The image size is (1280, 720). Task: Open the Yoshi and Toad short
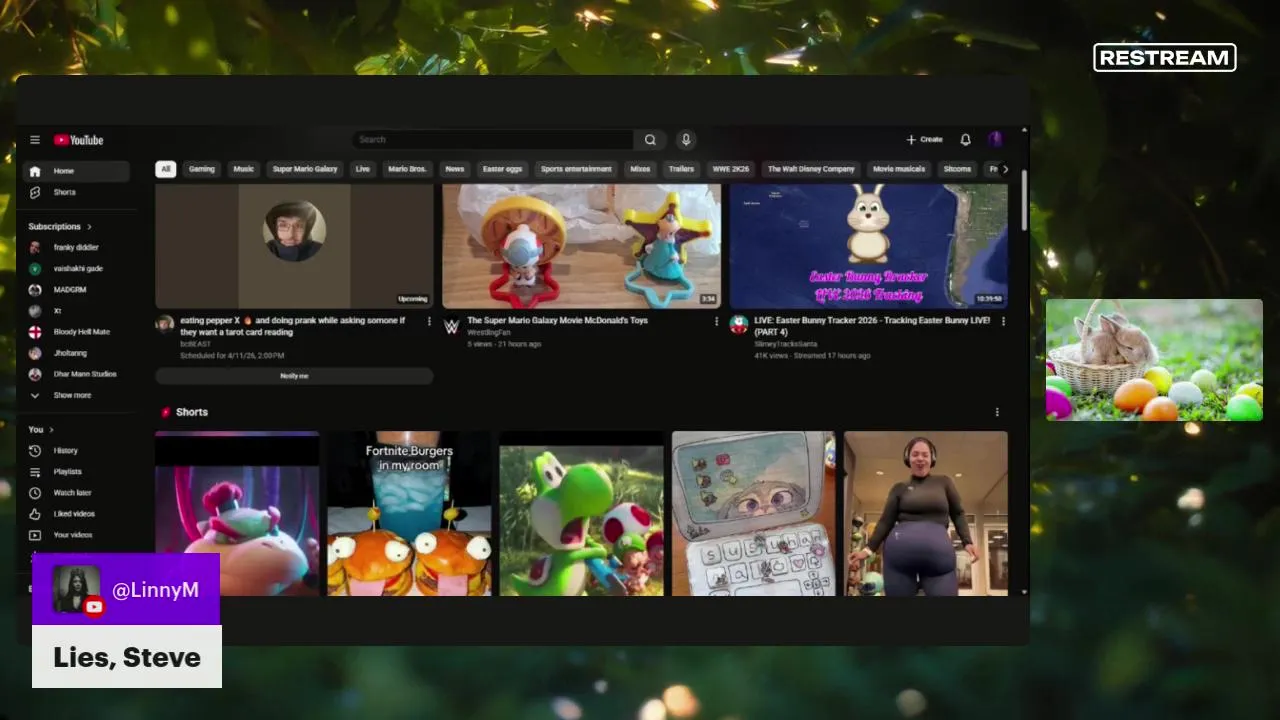(x=581, y=514)
